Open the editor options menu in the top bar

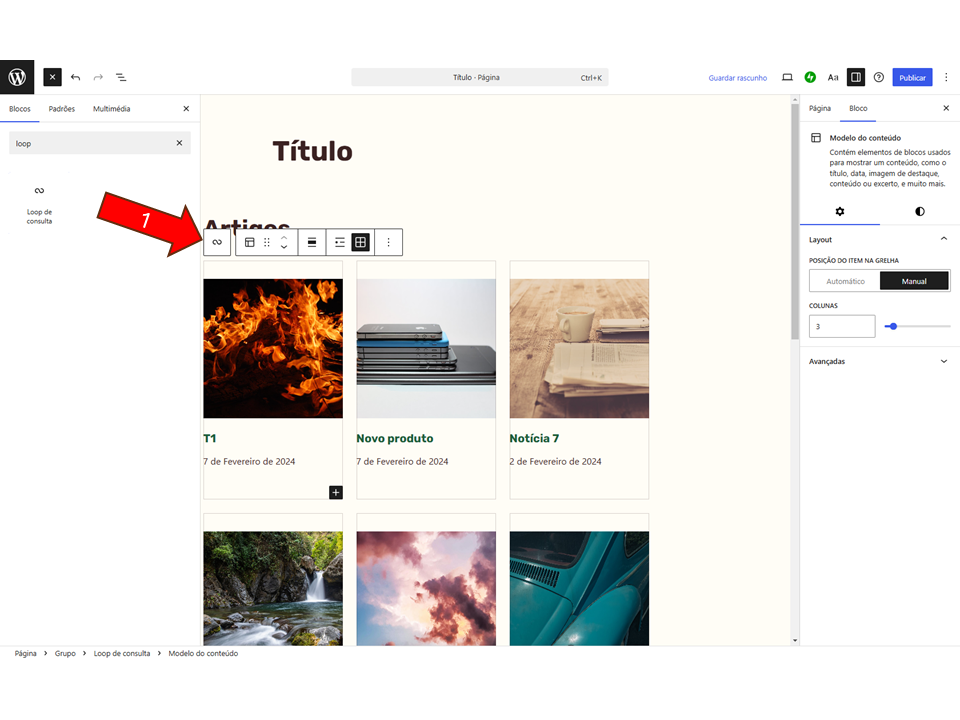[946, 77]
